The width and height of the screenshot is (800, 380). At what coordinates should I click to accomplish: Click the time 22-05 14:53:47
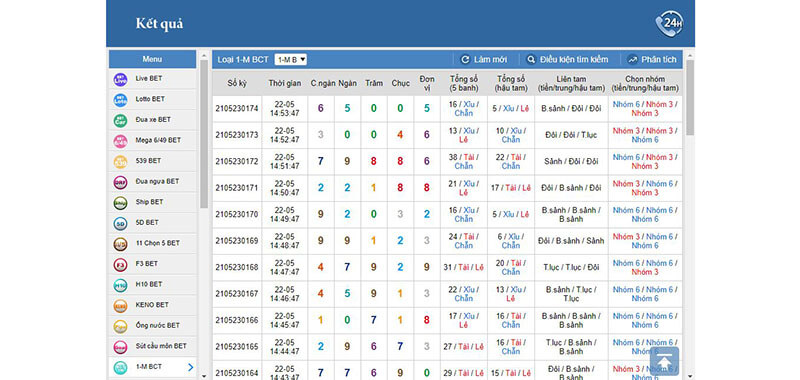pos(285,109)
